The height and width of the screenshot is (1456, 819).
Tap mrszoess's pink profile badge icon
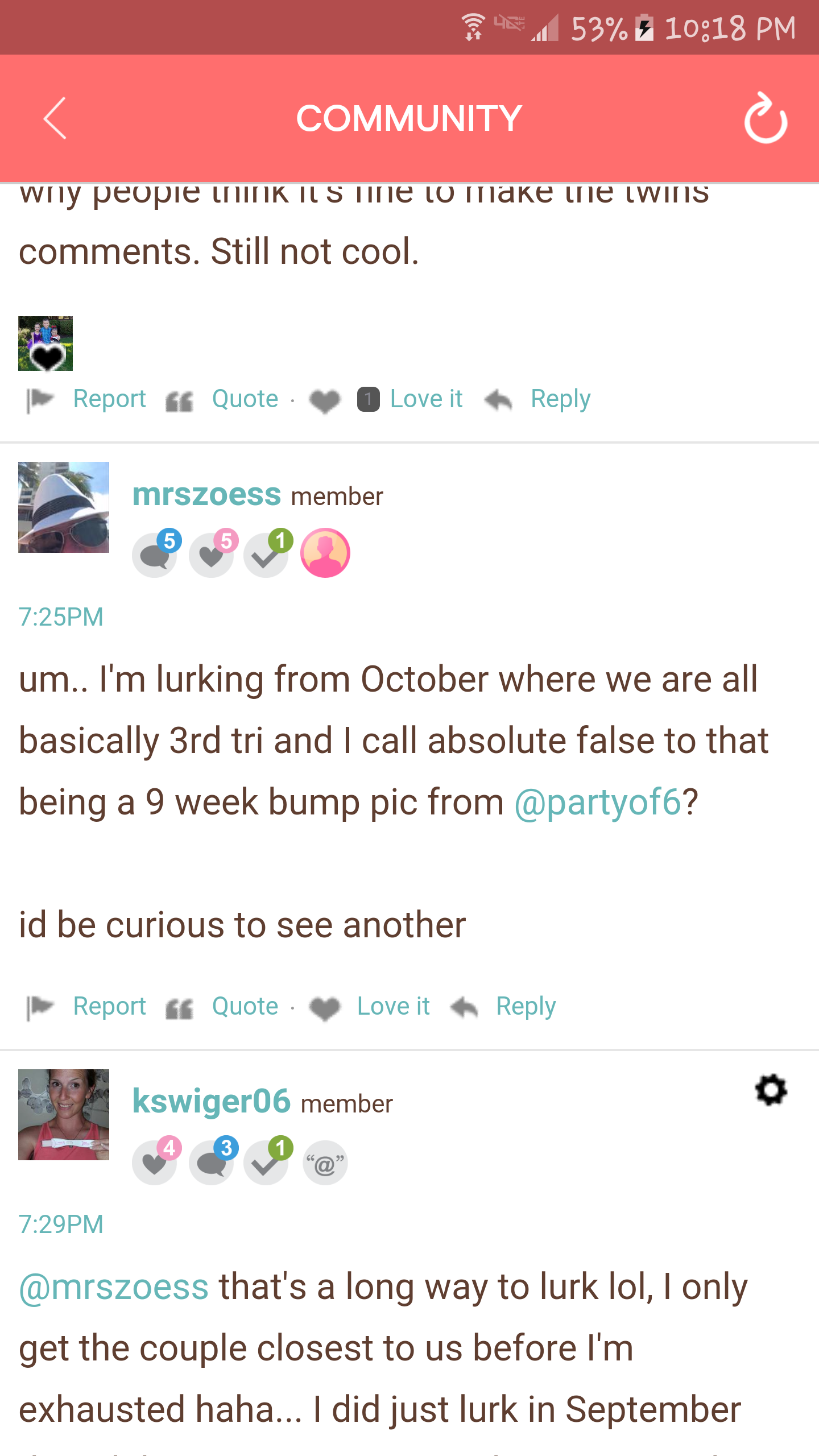(325, 553)
